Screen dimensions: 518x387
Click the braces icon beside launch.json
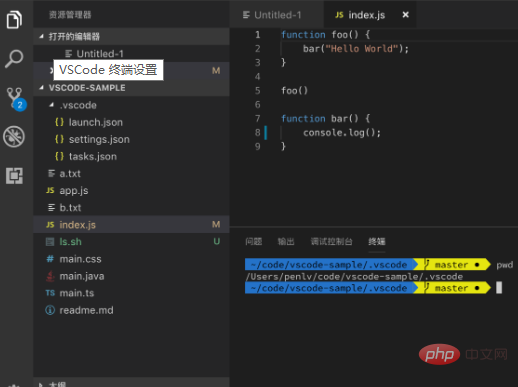pos(59,122)
